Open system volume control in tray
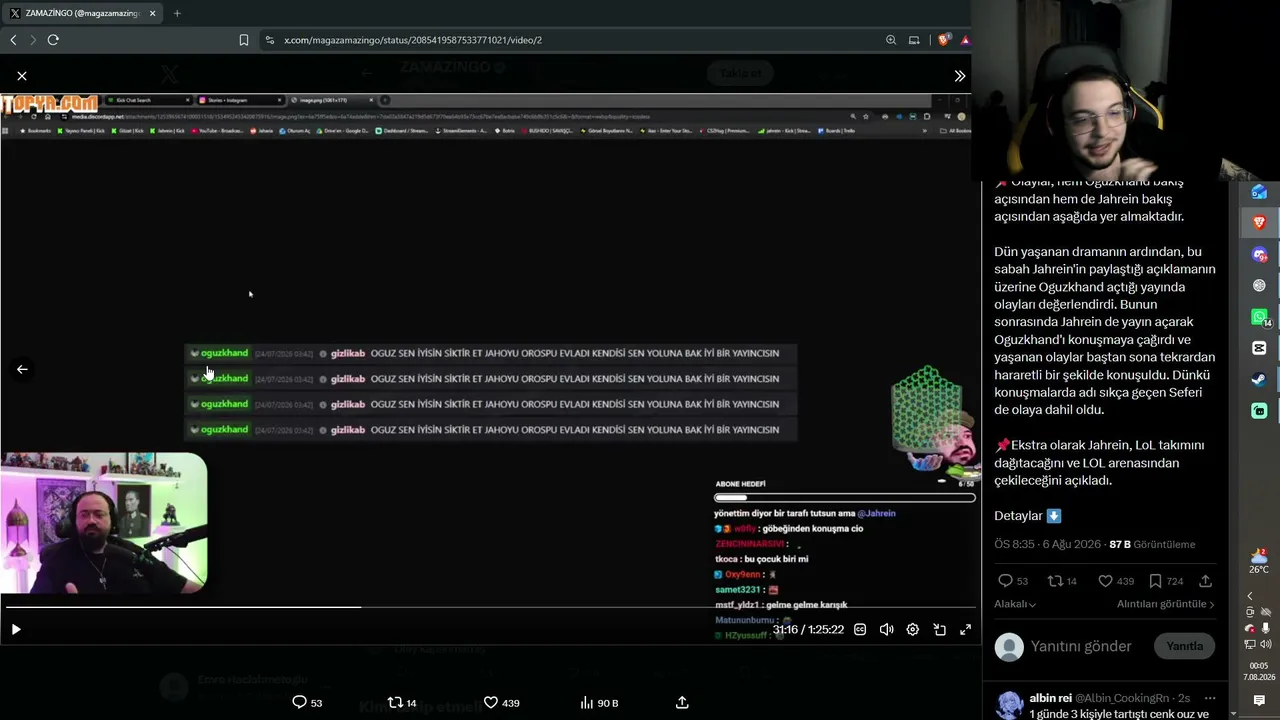The height and width of the screenshot is (720, 1280). [x=1266, y=644]
